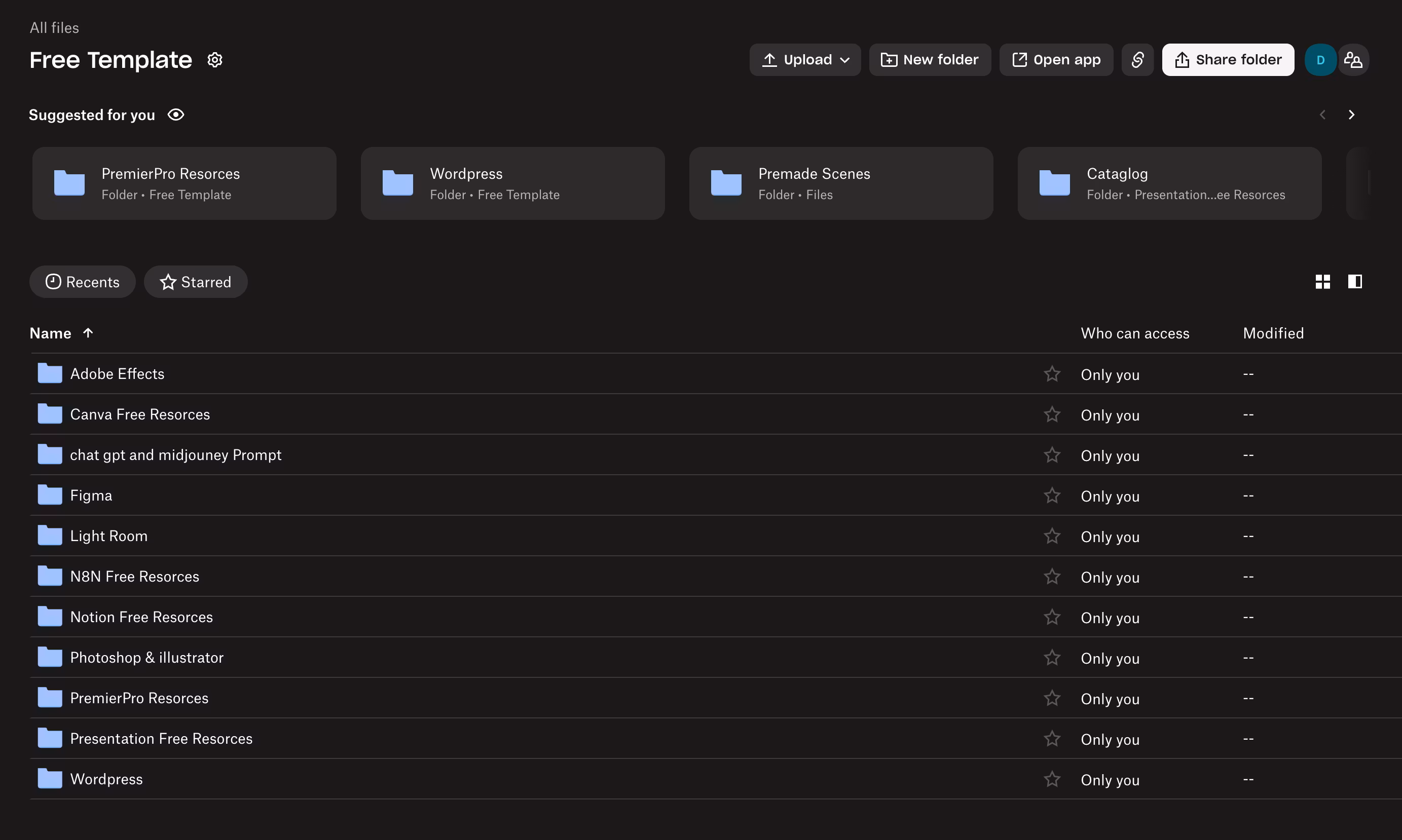Select the Recents filter tab

(83, 282)
